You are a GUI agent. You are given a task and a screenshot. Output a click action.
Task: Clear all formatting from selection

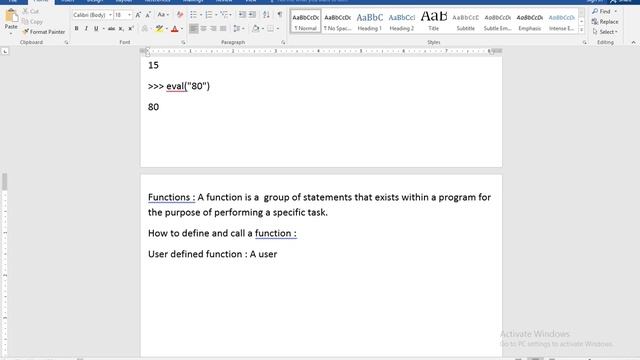(180, 15)
